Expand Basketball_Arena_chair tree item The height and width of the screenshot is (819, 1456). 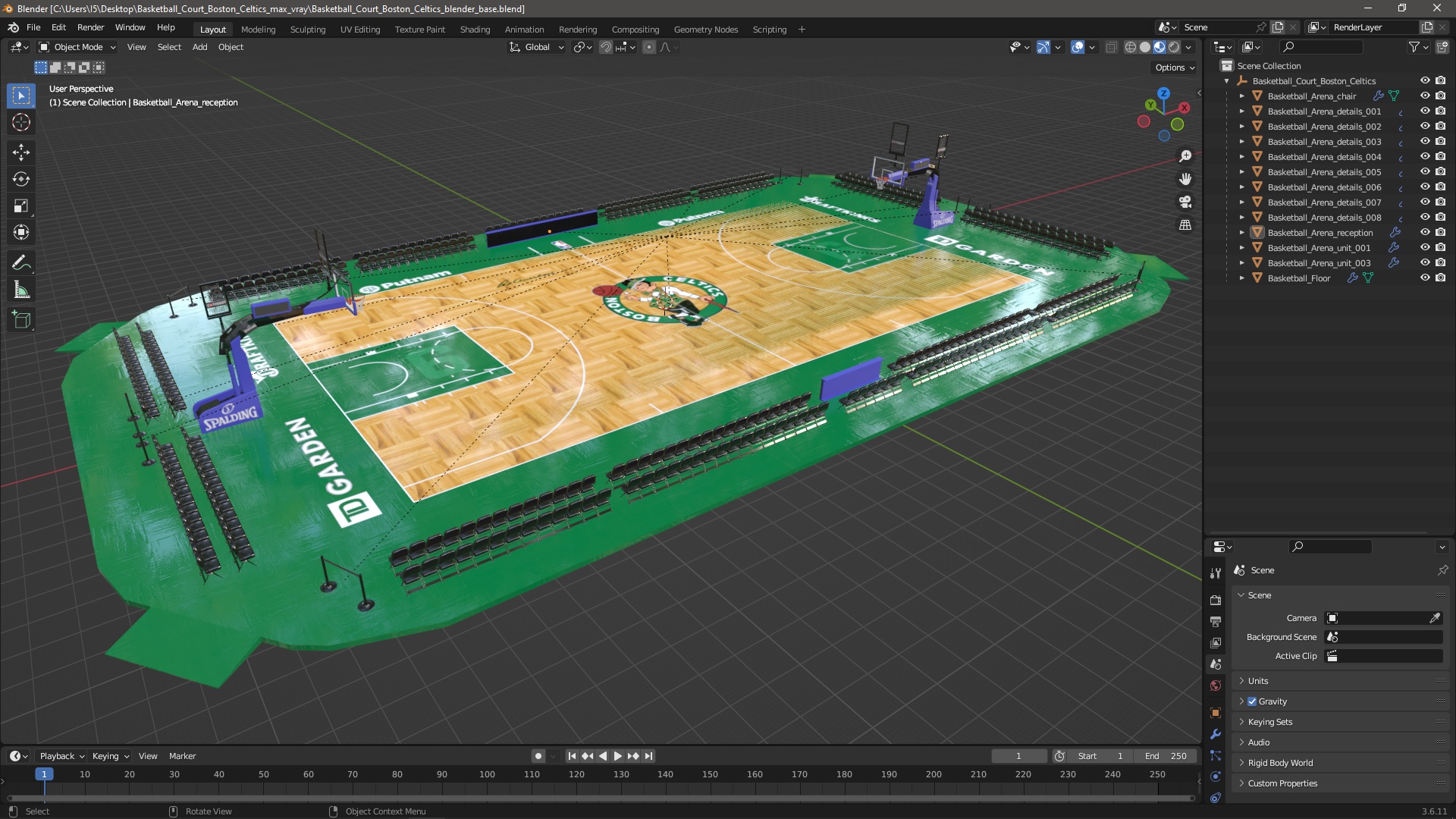pos(1242,96)
